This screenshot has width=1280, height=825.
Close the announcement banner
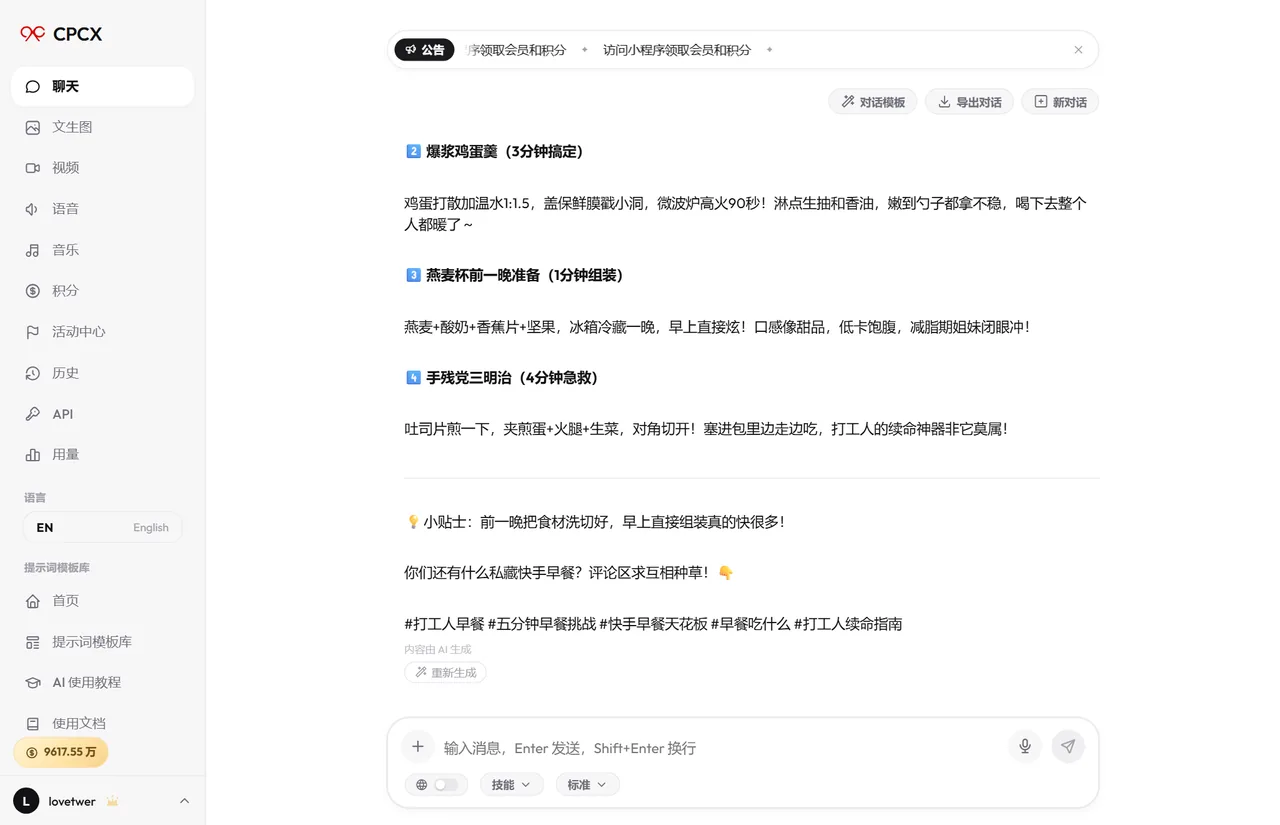pyautogui.click(x=1078, y=50)
